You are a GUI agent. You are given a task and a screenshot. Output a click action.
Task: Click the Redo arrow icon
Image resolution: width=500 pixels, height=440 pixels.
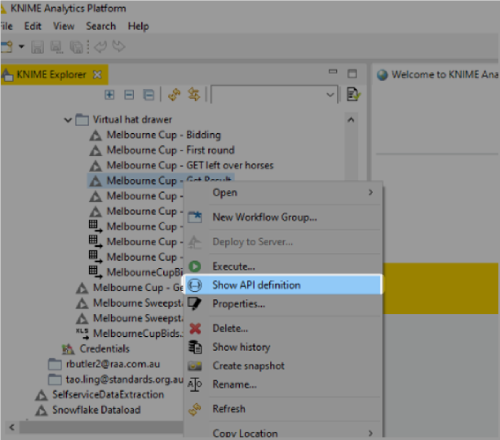tap(119, 46)
